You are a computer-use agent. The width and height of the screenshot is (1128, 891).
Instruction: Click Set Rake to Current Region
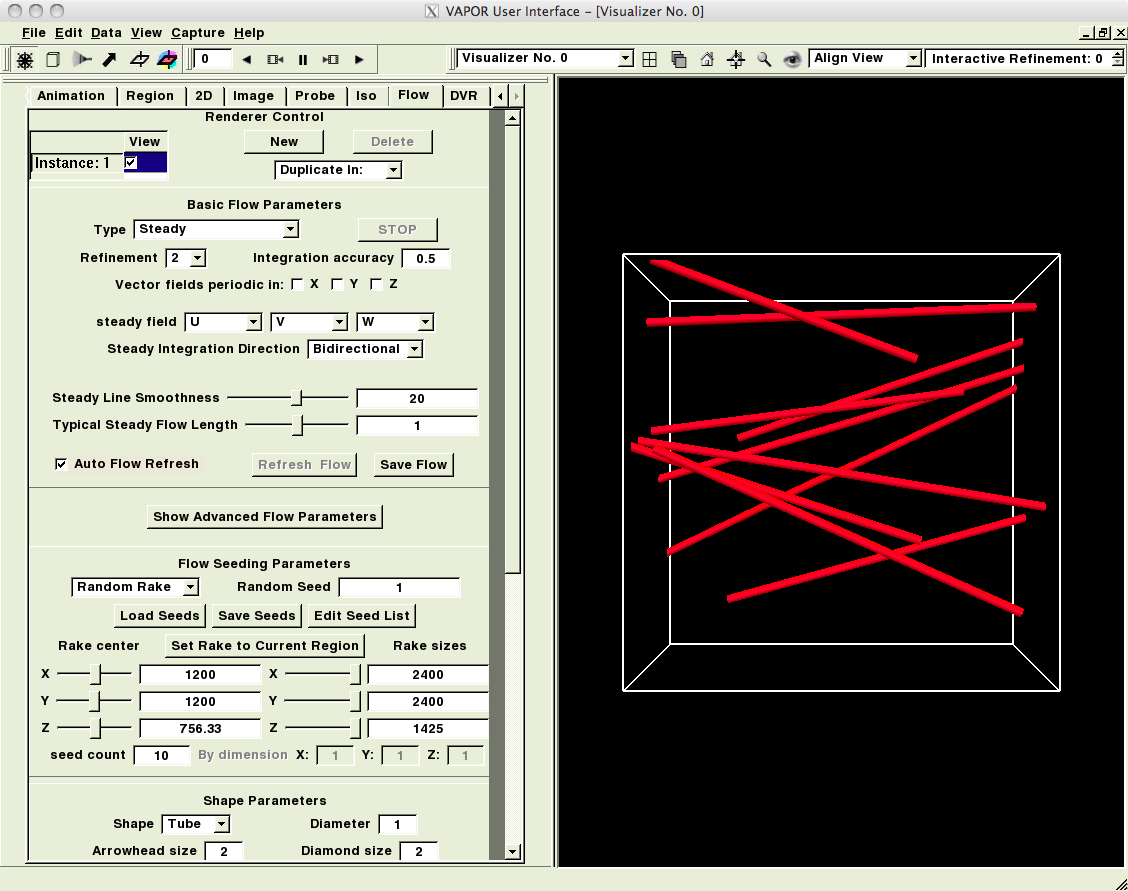[x=265, y=646]
